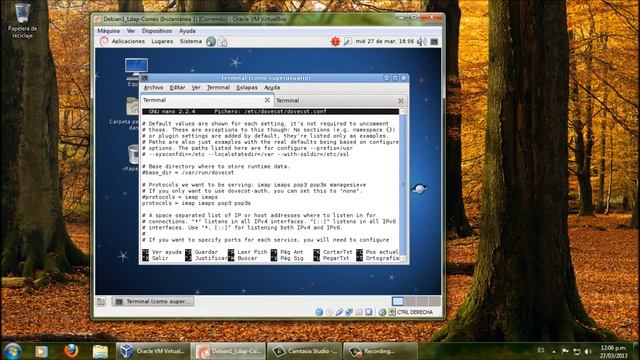Click VirtualBox optical disk indicator

[329, 312]
